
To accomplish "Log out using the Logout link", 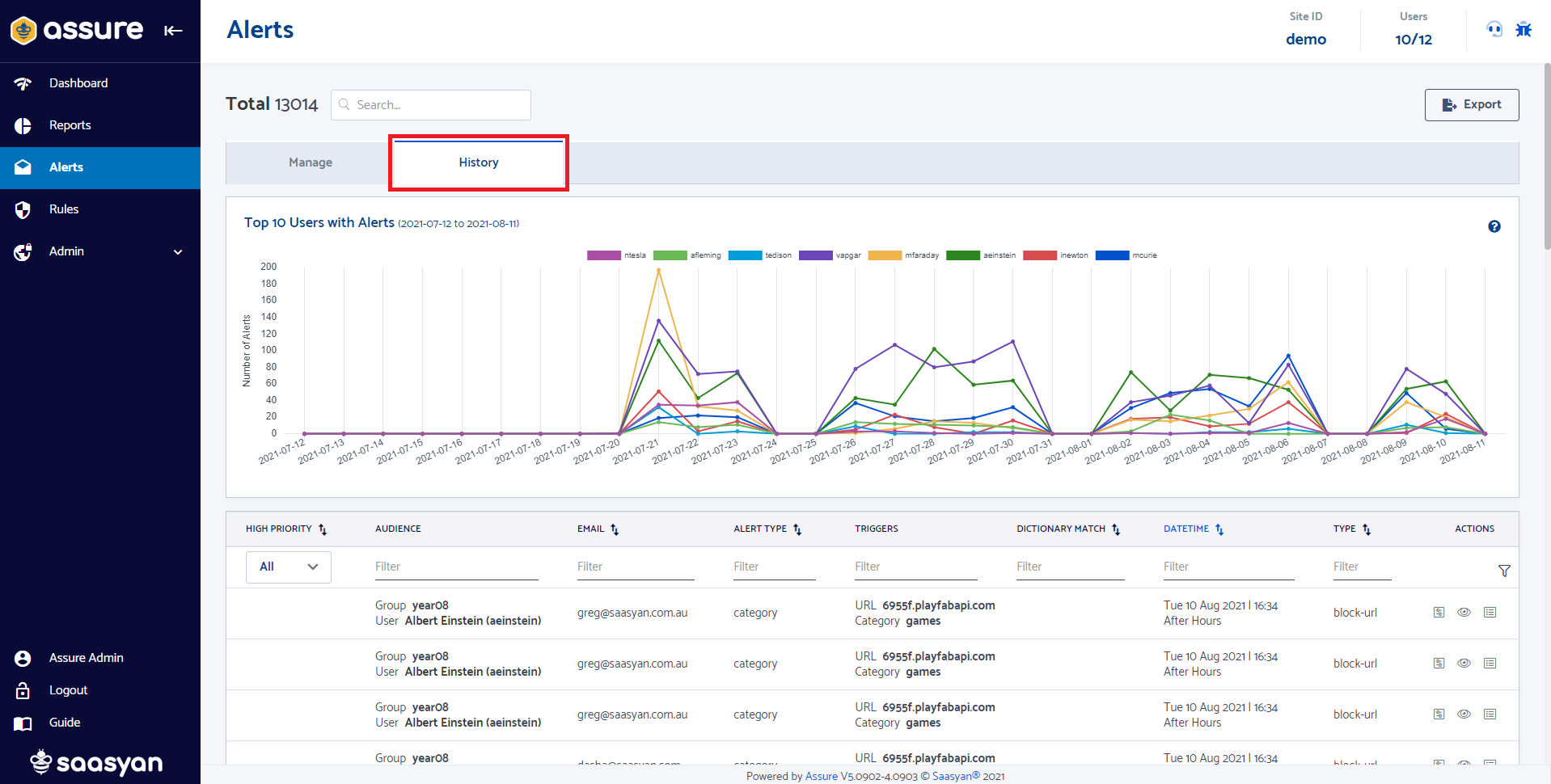I will point(68,690).
